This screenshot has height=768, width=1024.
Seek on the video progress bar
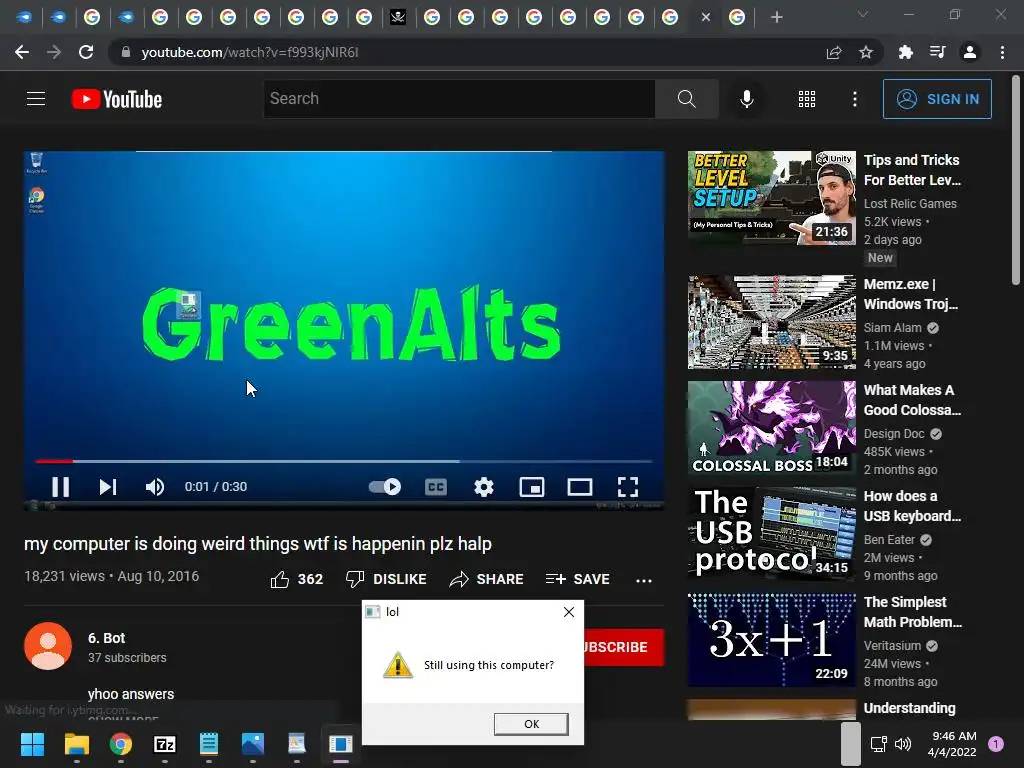click(344, 461)
